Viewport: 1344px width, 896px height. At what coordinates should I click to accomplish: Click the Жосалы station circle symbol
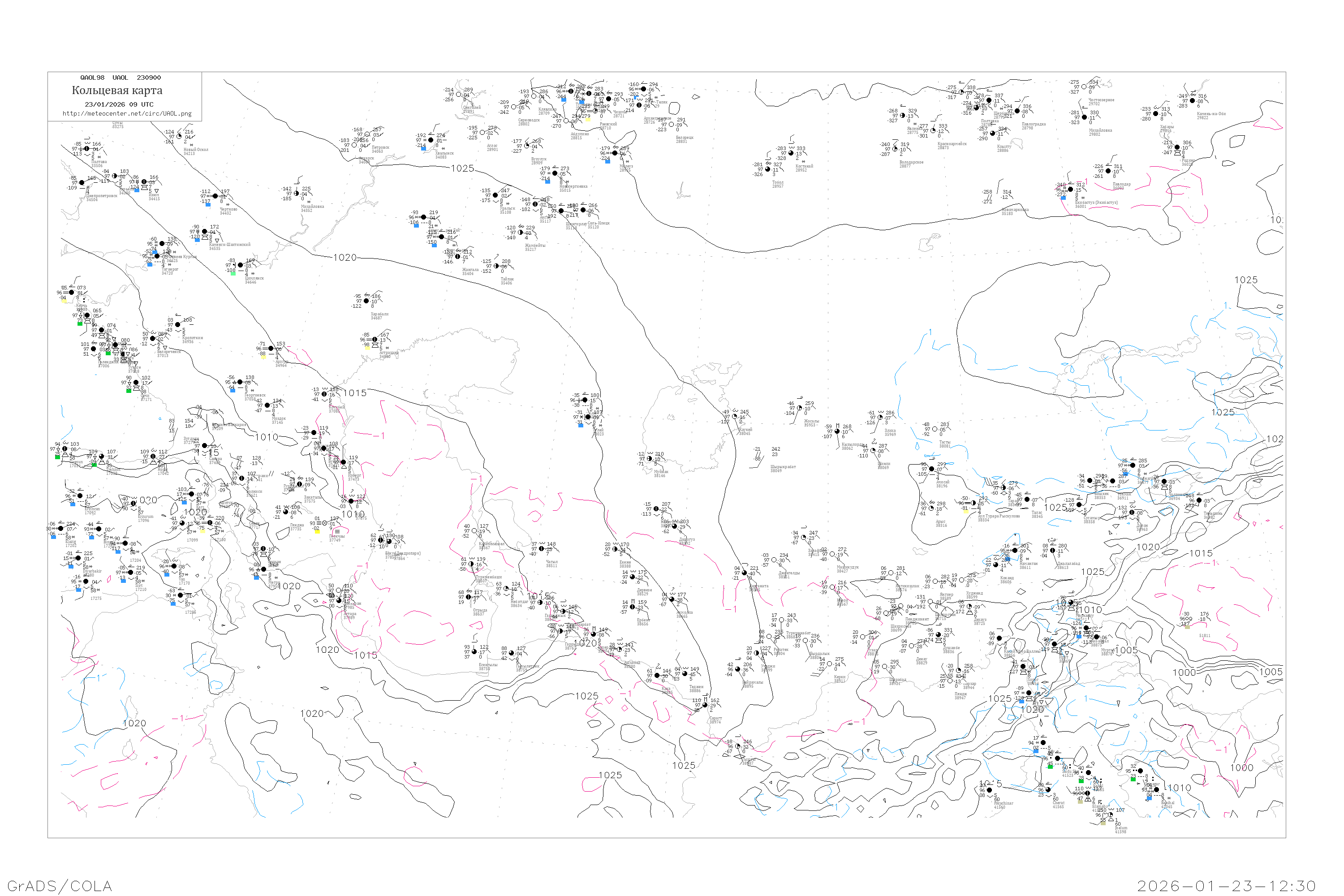click(799, 408)
